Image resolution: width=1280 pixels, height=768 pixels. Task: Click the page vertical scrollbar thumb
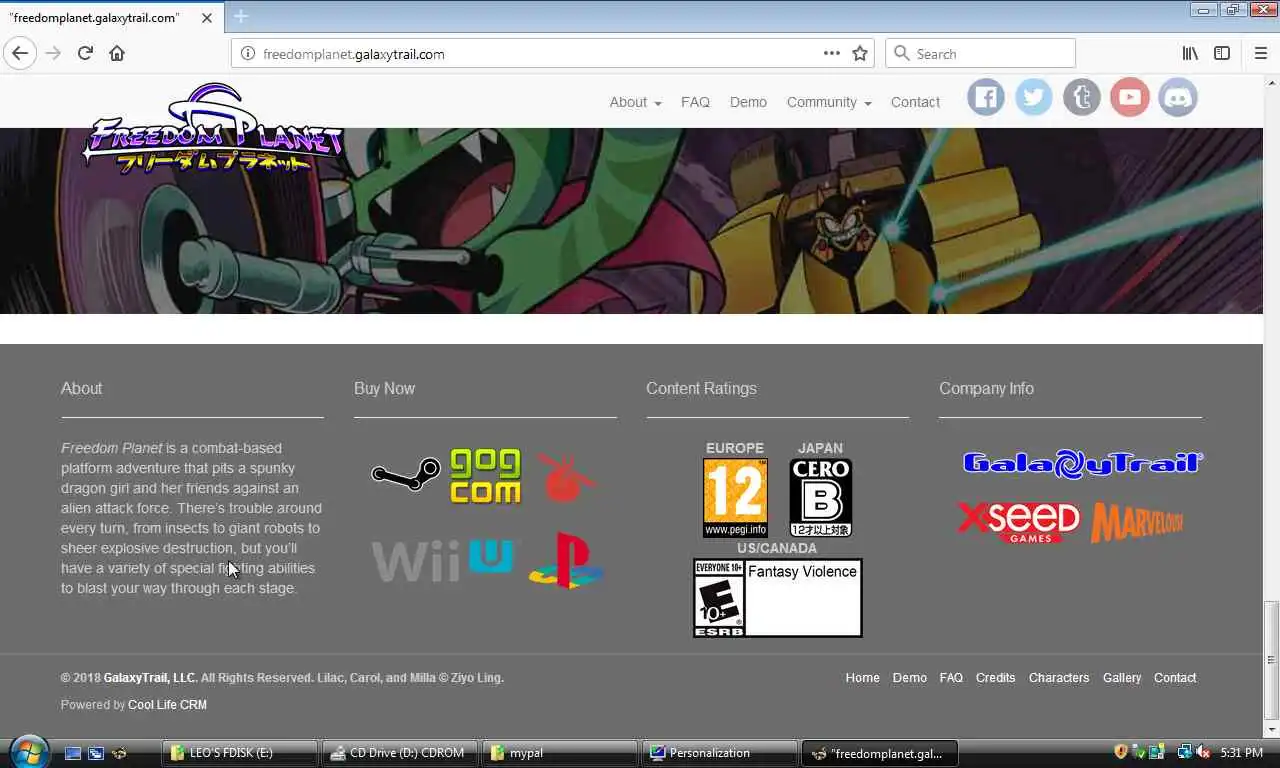click(x=1271, y=660)
